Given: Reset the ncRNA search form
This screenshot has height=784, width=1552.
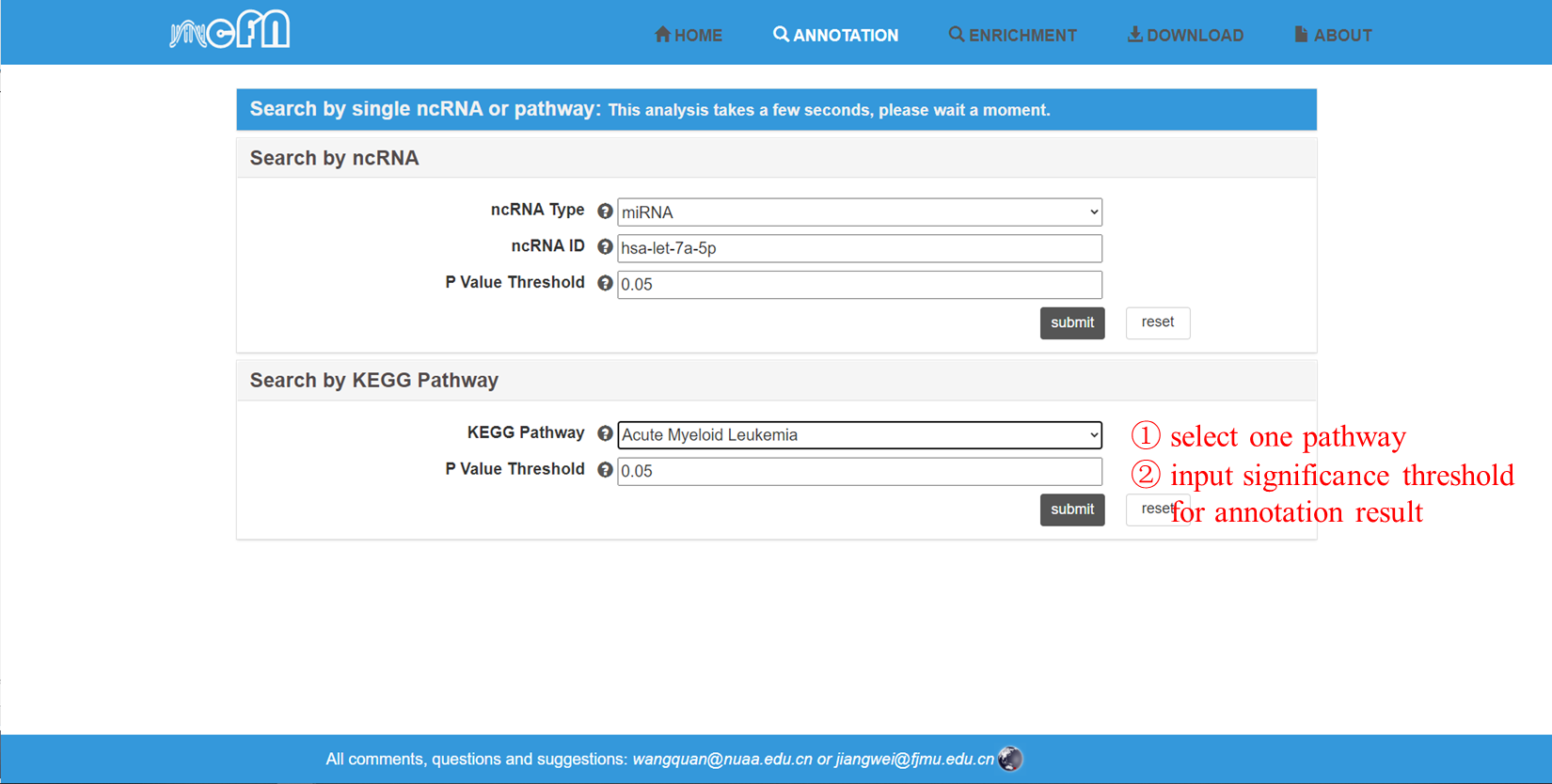Looking at the screenshot, I should 1157,322.
